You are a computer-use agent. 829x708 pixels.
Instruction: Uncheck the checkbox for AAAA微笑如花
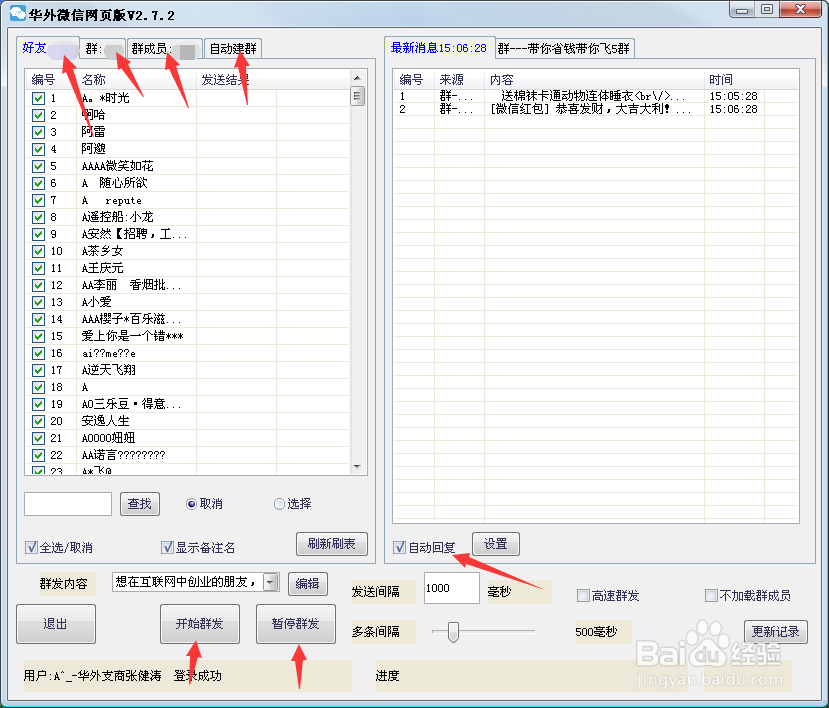(x=38, y=166)
